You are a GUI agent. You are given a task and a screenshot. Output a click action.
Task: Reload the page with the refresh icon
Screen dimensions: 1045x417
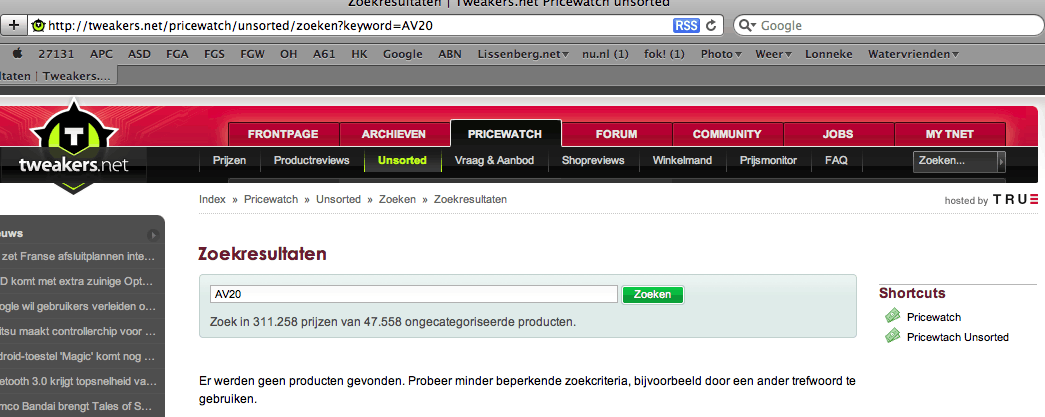711,26
